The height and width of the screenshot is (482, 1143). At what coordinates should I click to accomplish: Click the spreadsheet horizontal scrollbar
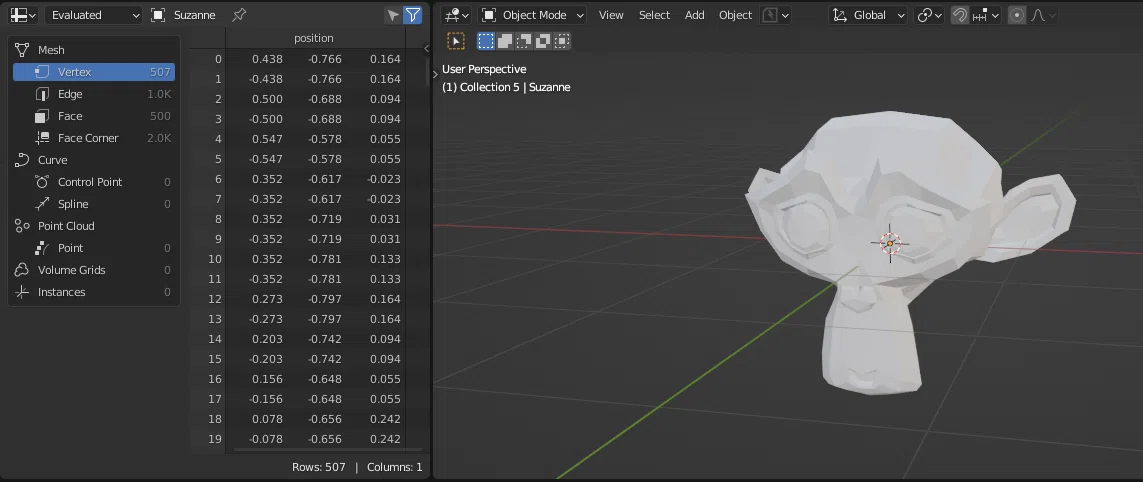[327, 449]
